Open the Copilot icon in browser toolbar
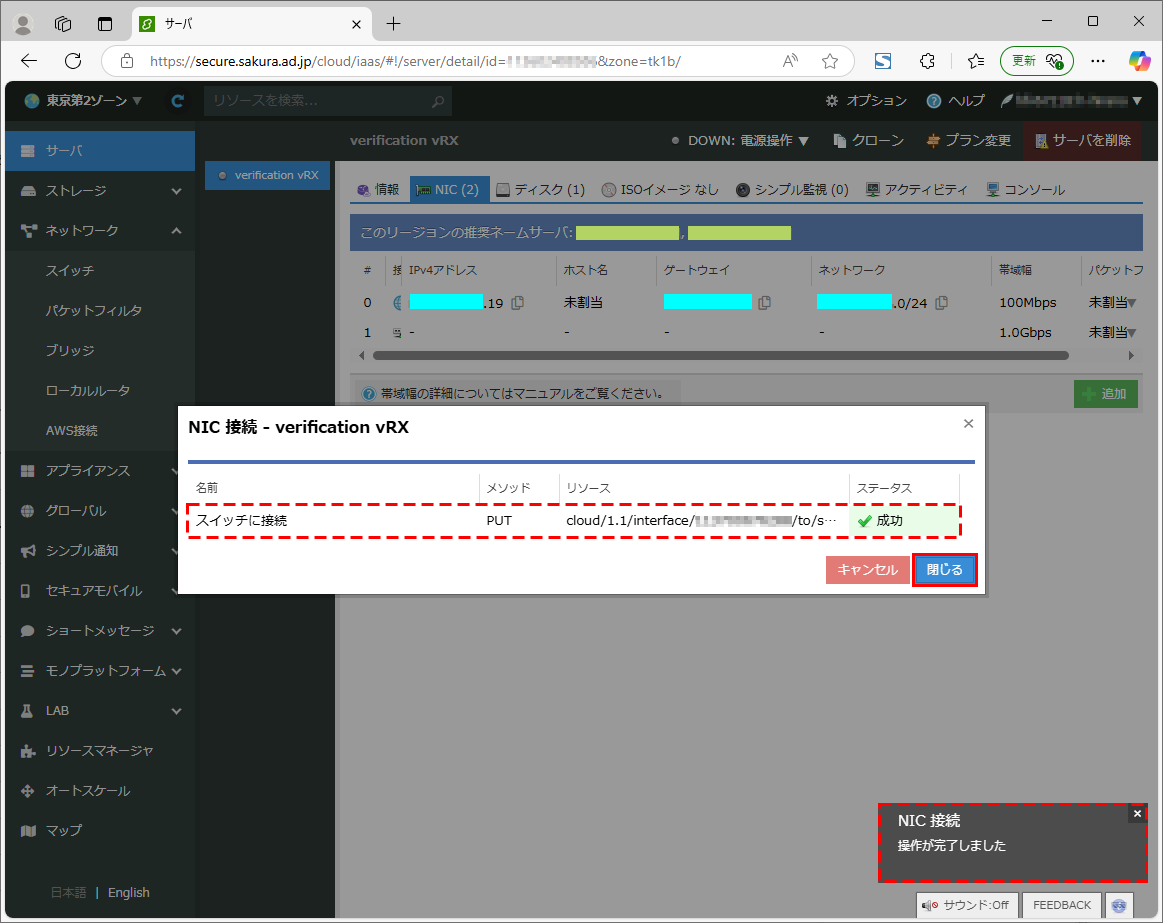The height and width of the screenshot is (923, 1163). pyautogui.click(x=1139, y=61)
